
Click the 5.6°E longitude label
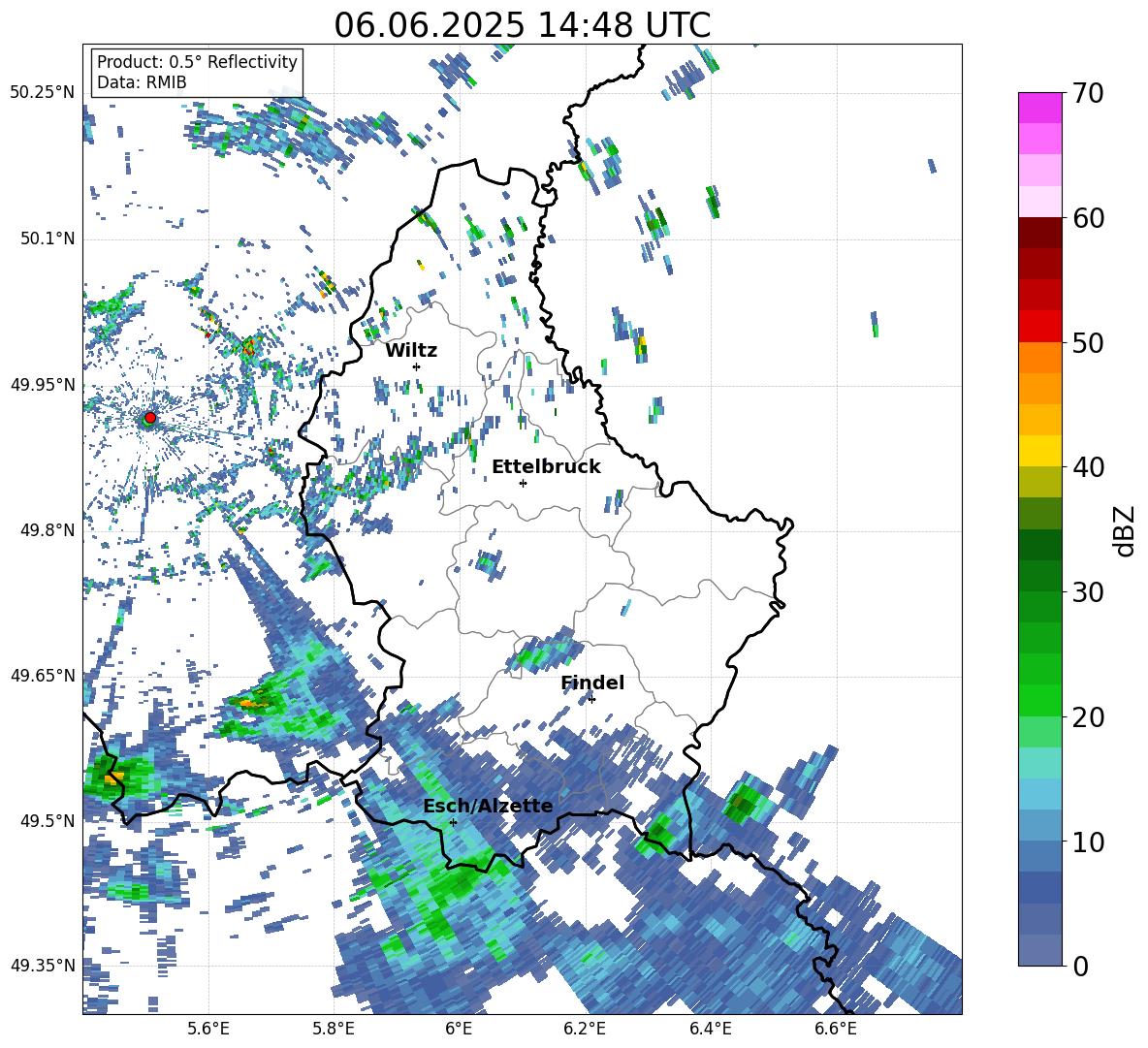(x=208, y=1029)
